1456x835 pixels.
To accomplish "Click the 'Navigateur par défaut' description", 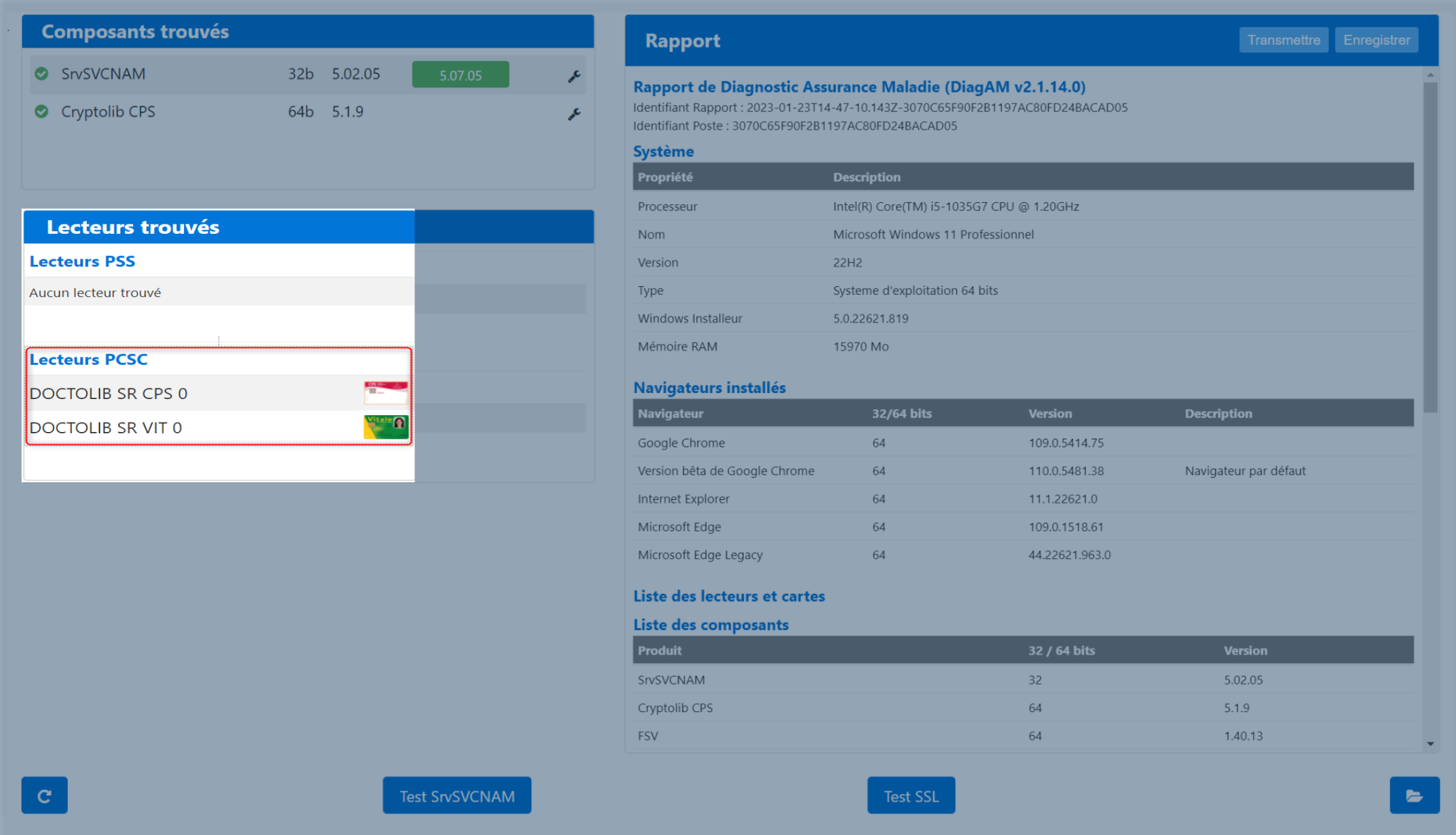I will click(1245, 471).
